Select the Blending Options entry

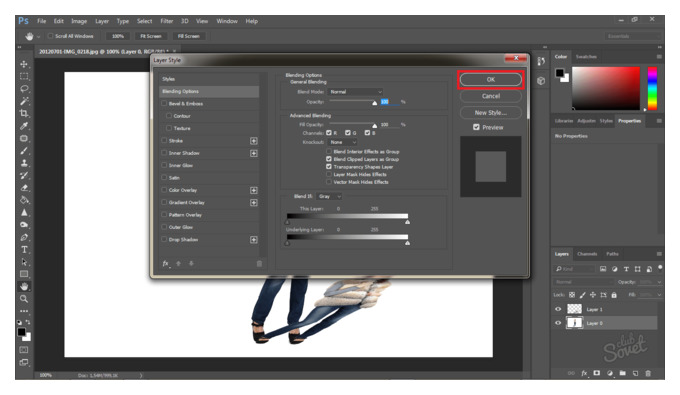pyautogui.click(x=210, y=91)
